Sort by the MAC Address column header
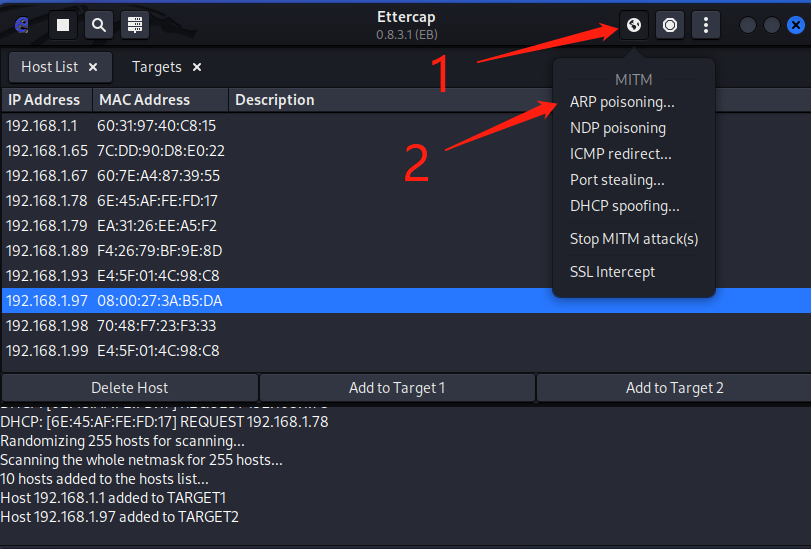Screen dimensions: 811x549 [x=160, y=100]
